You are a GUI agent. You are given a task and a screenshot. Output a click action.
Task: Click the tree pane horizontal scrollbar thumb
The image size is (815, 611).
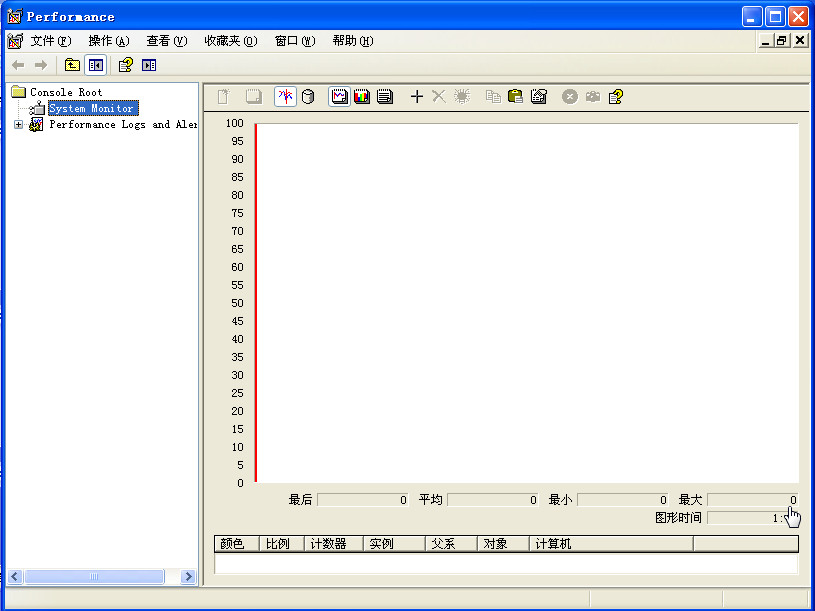click(x=94, y=576)
